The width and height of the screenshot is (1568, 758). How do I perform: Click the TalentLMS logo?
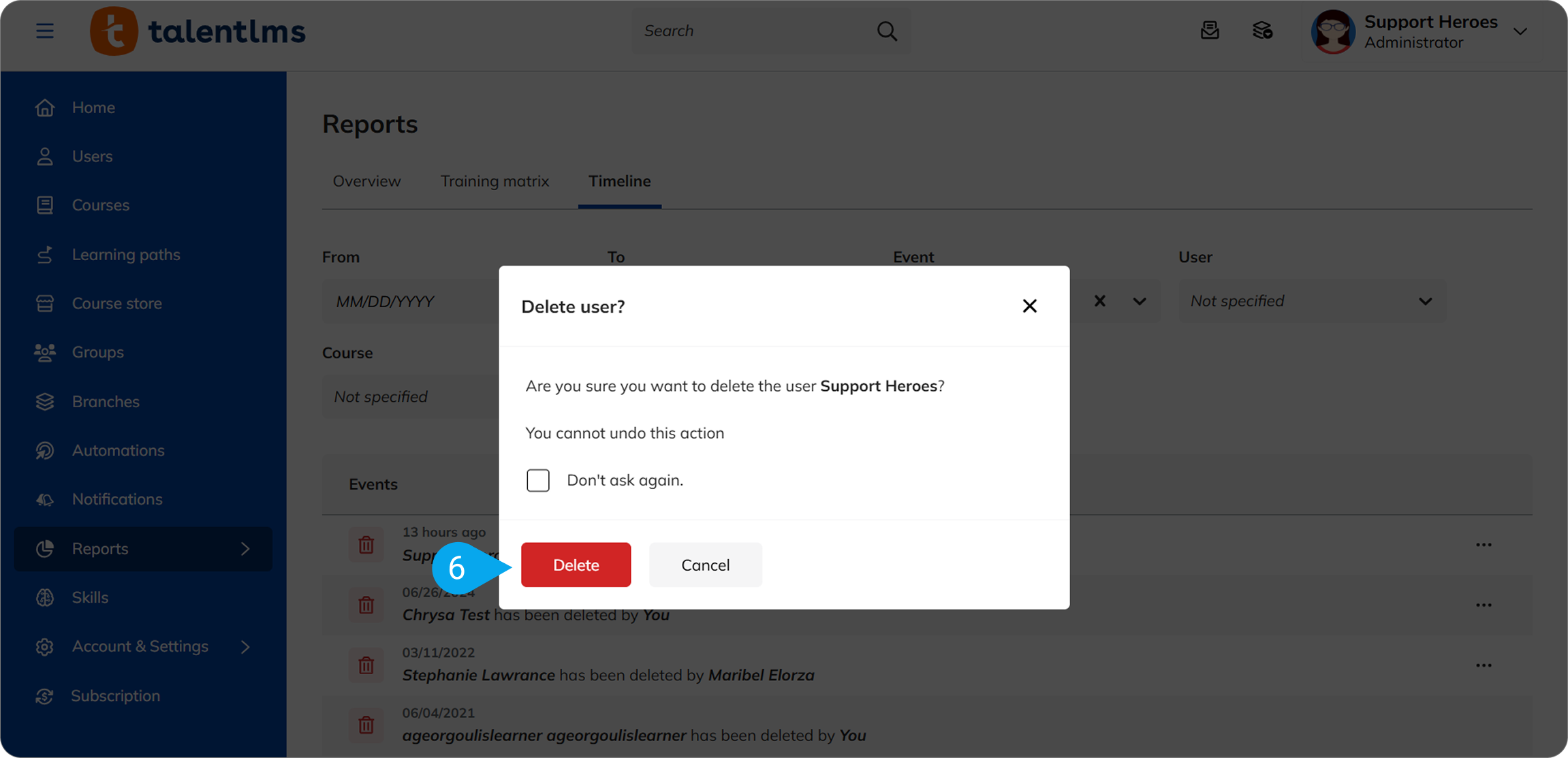click(x=198, y=31)
